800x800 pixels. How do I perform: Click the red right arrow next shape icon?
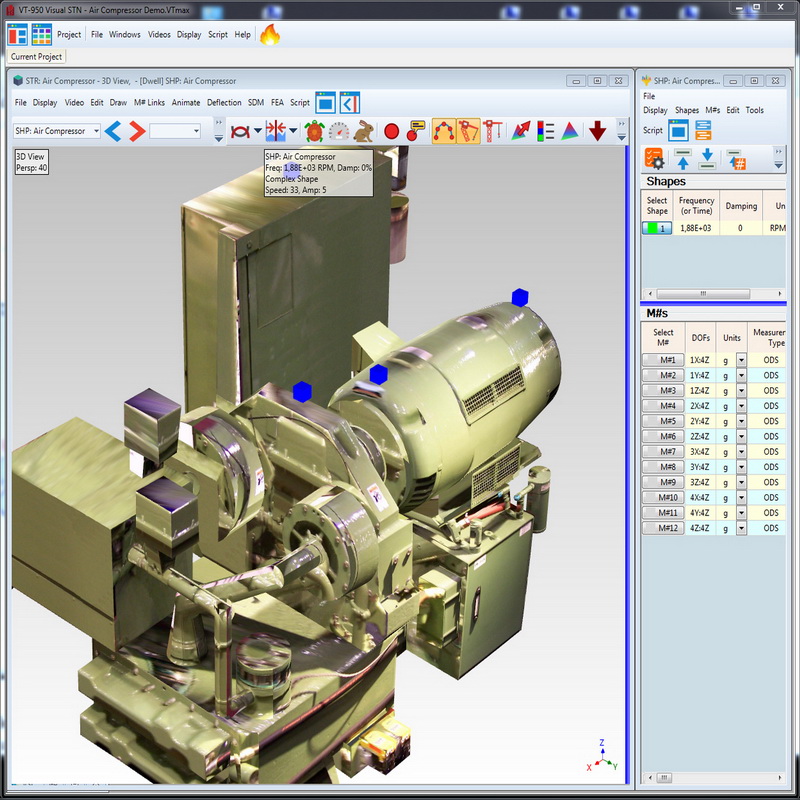click(137, 131)
